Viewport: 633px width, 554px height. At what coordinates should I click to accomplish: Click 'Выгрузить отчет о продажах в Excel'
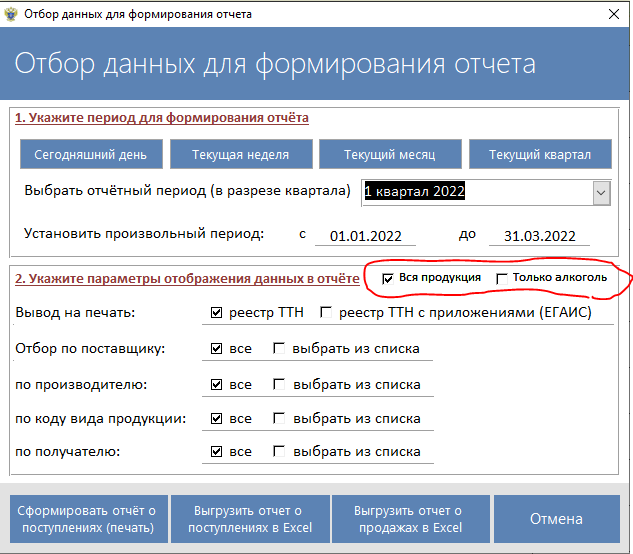click(408, 519)
